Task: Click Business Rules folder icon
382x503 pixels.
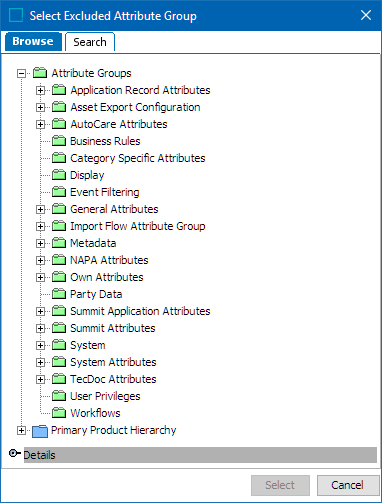Action: click(59, 141)
